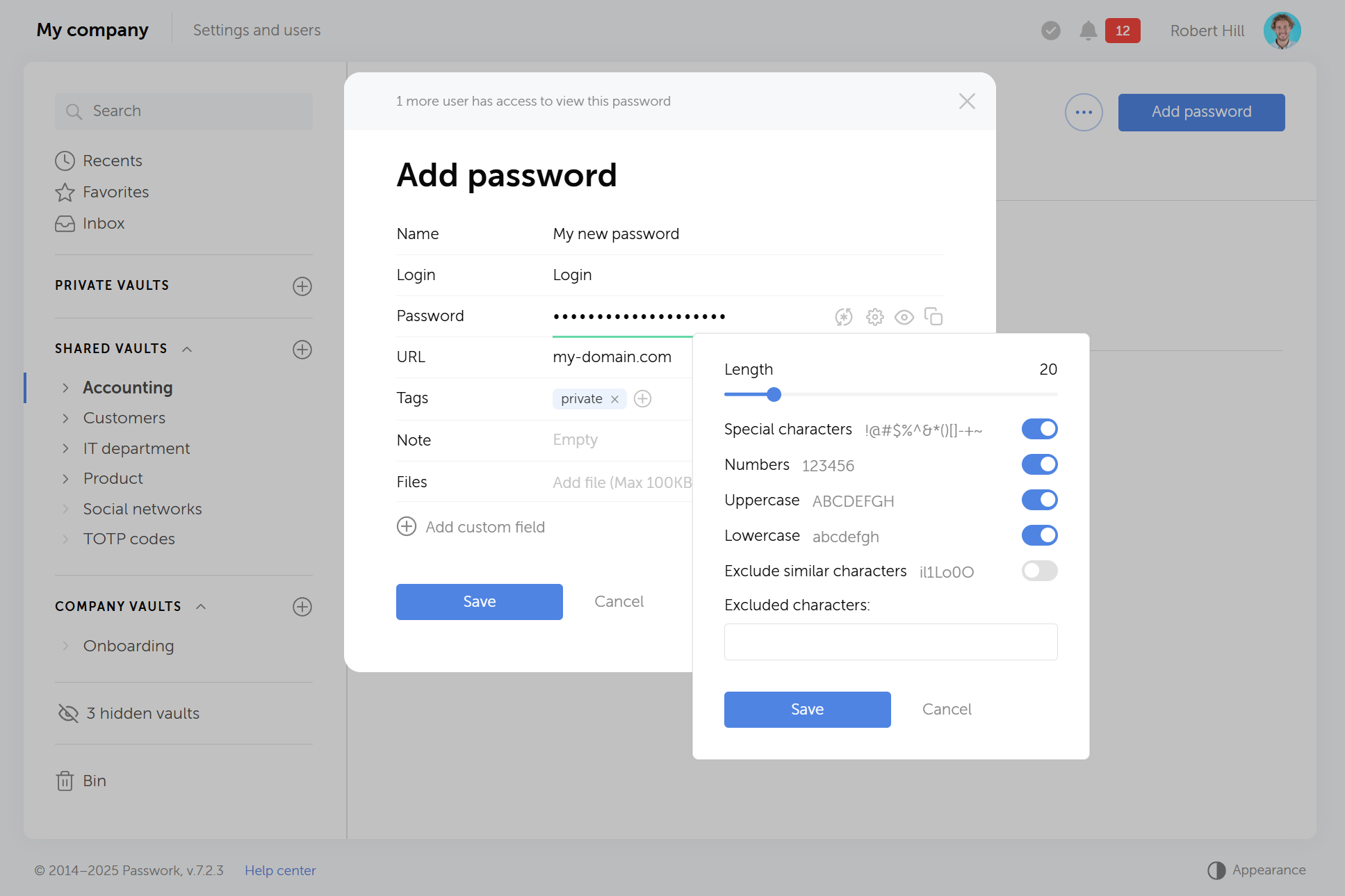Open more actions with the ellipsis icon

click(1083, 112)
